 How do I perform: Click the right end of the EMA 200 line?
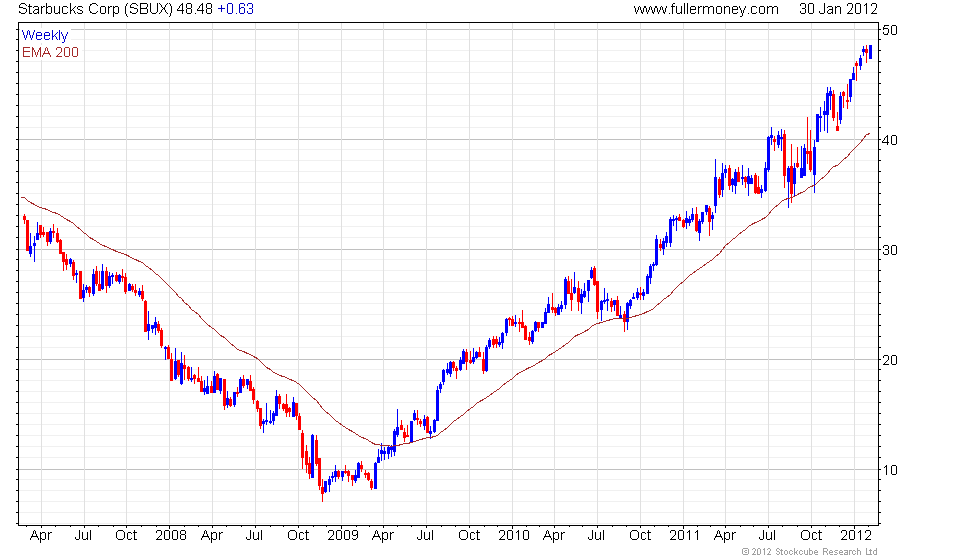868,133
